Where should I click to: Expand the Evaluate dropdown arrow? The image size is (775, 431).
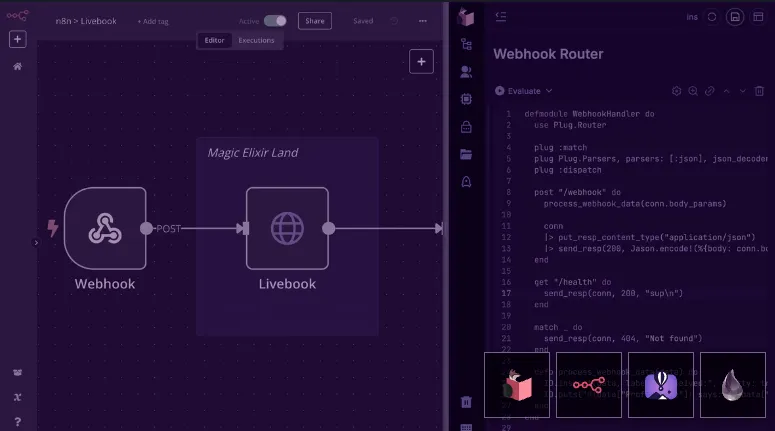tap(549, 91)
